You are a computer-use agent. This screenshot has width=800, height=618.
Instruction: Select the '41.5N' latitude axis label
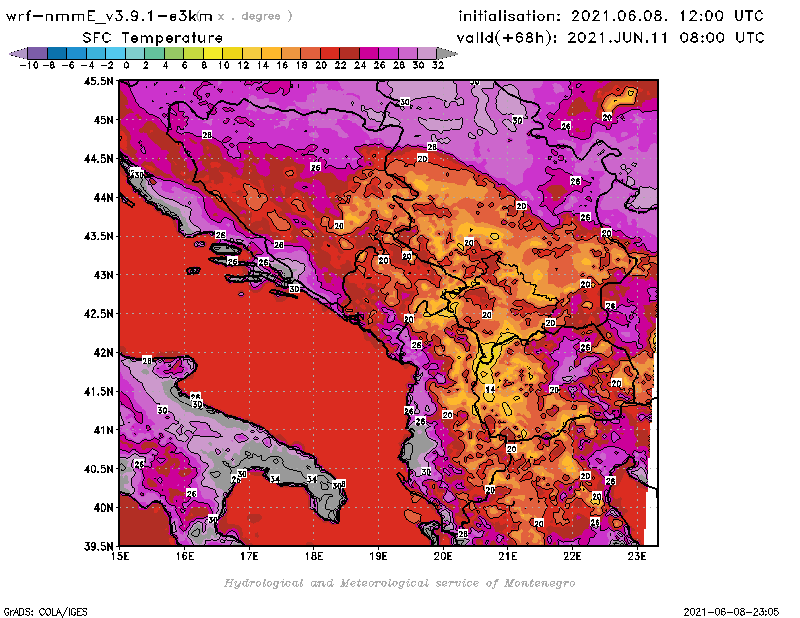point(98,391)
